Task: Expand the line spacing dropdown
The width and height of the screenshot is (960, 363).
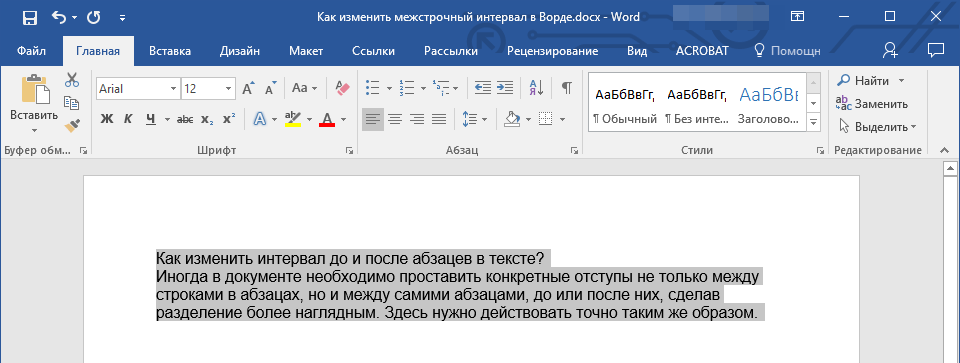Action: [x=484, y=119]
